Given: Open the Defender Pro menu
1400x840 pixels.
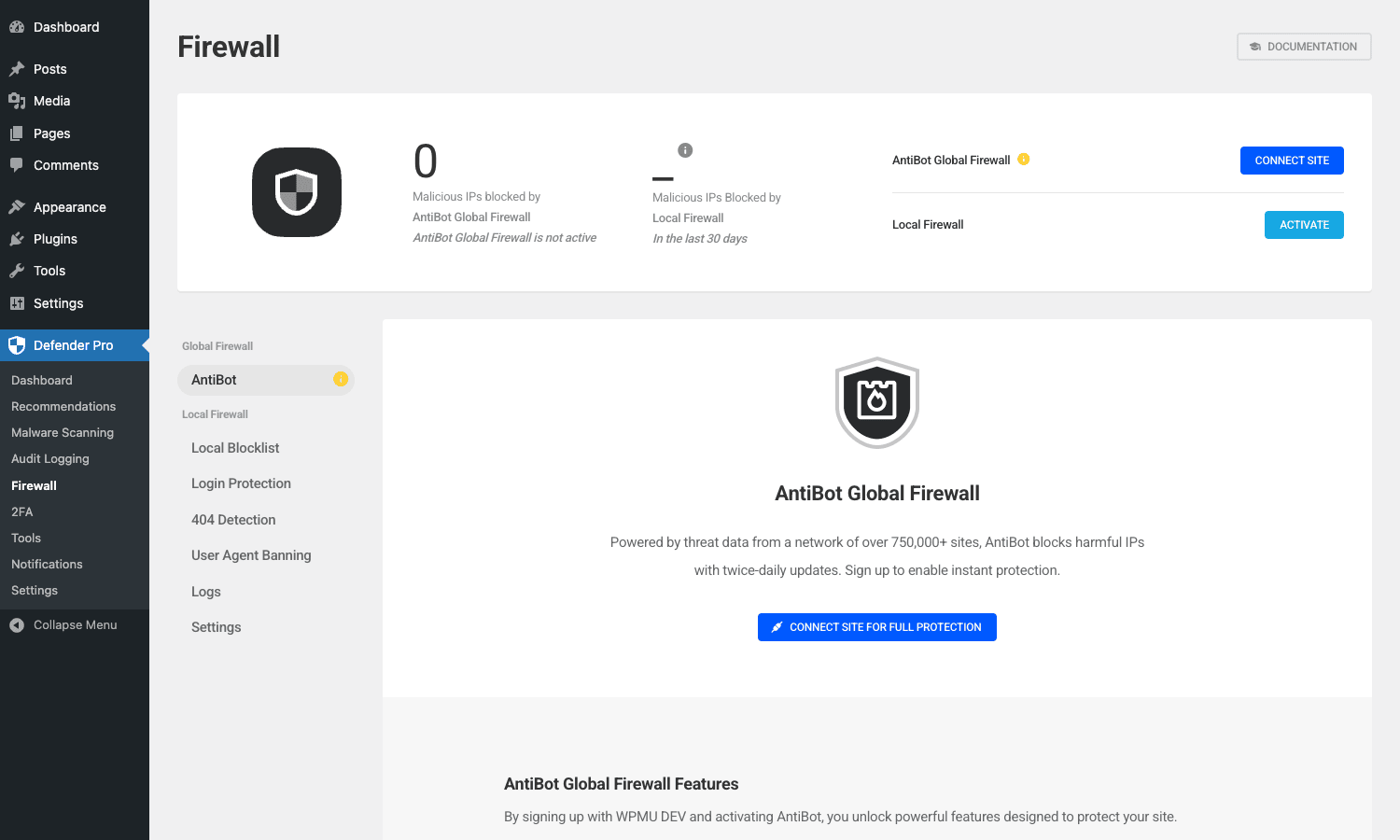Looking at the screenshot, I should pos(75,345).
